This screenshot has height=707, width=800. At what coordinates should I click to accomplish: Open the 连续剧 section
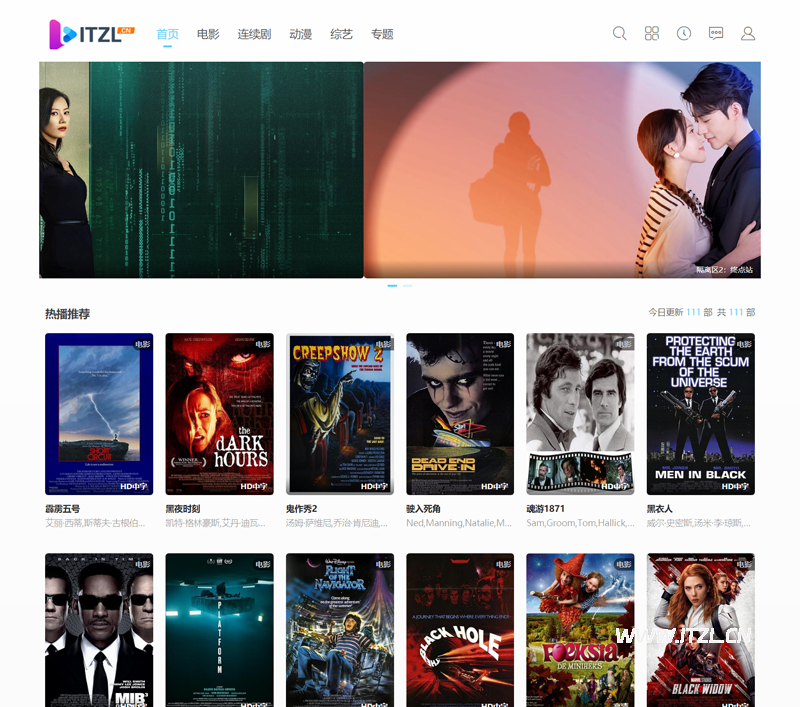click(x=254, y=34)
